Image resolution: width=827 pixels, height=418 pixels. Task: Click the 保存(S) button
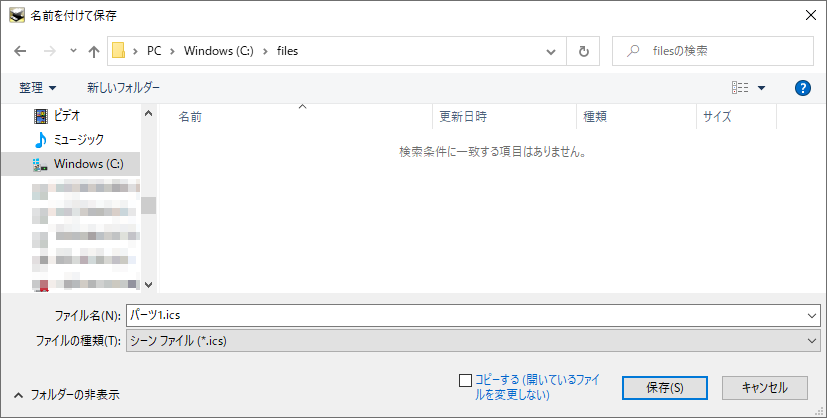pyautogui.click(x=665, y=388)
